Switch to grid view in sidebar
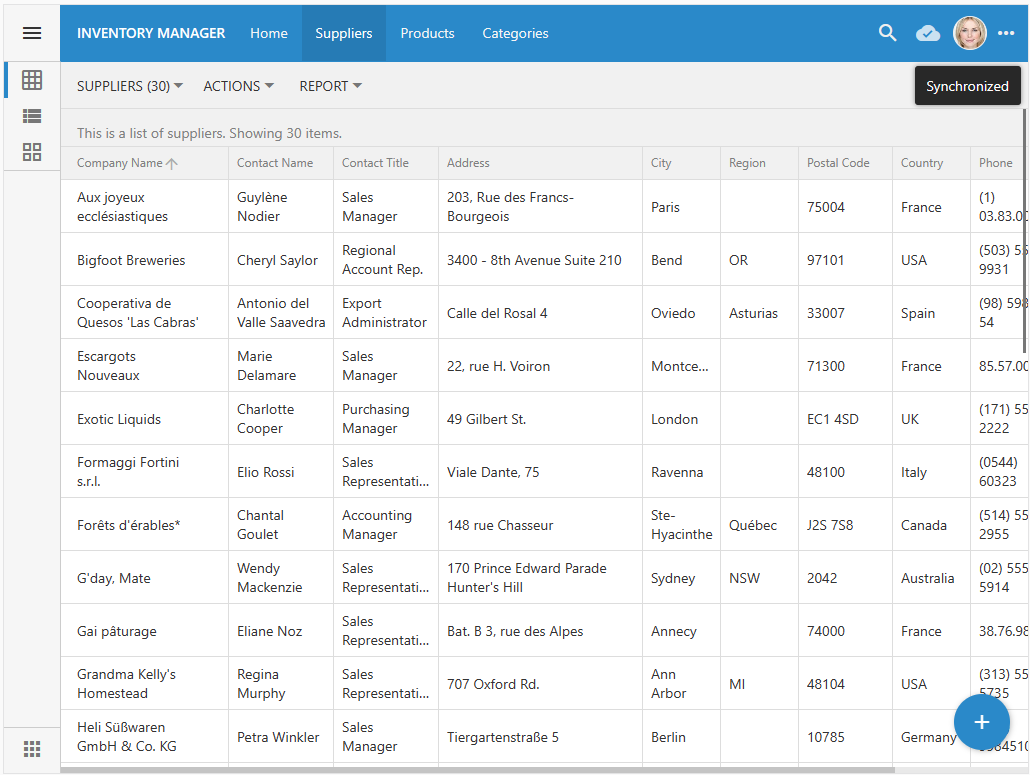This screenshot has width=1030, height=775. [32, 80]
